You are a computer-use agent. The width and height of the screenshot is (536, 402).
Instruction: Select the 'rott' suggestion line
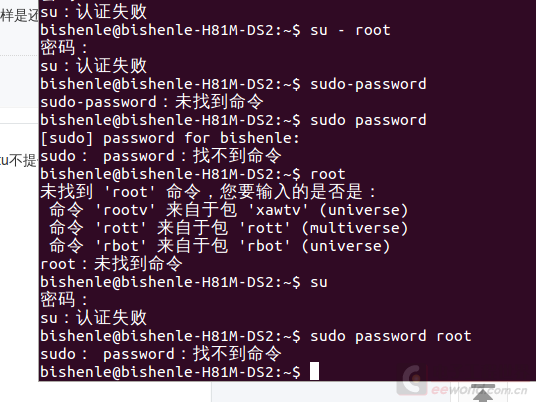tap(228, 228)
